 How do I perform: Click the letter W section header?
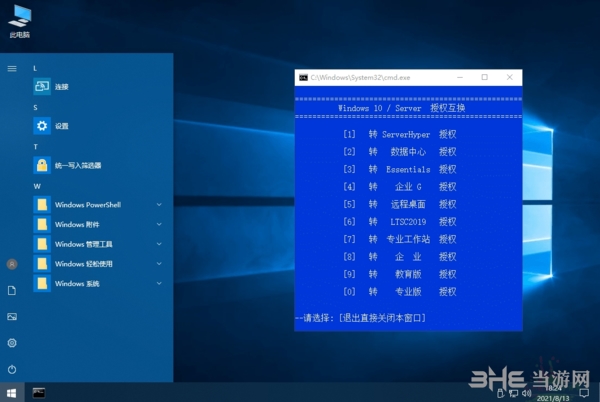[37, 186]
